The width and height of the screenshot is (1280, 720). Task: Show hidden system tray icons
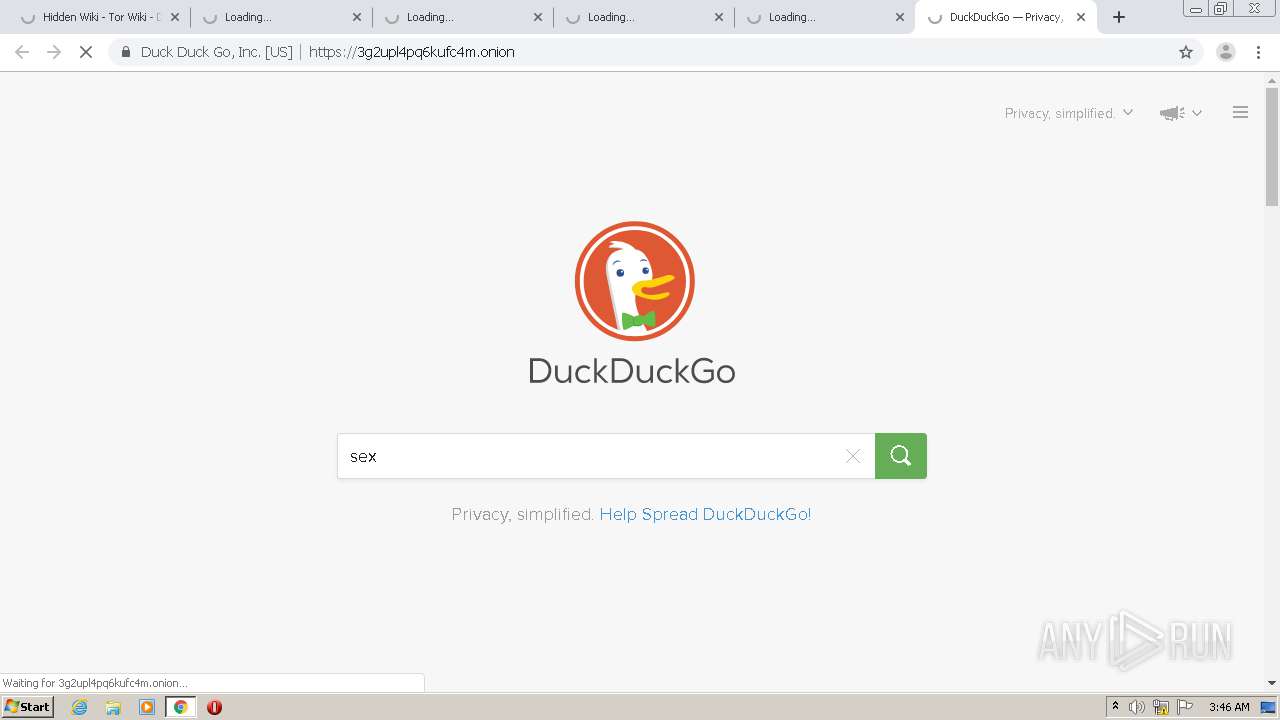[x=1115, y=707]
